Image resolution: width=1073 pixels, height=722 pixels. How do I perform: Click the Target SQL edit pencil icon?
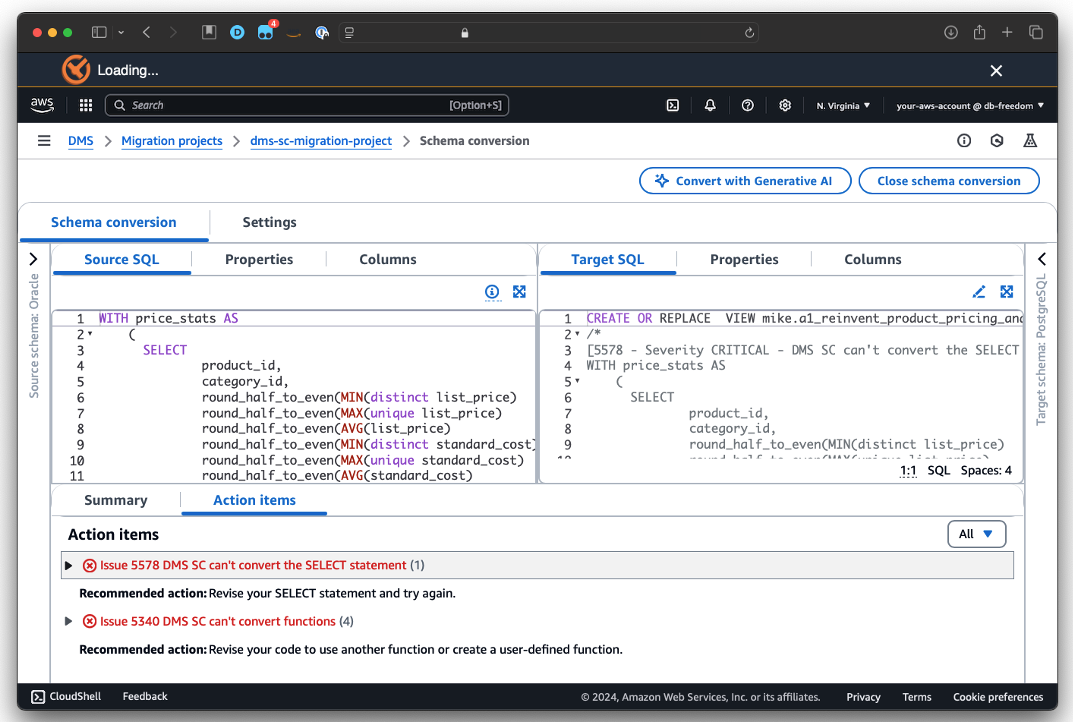click(979, 292)
